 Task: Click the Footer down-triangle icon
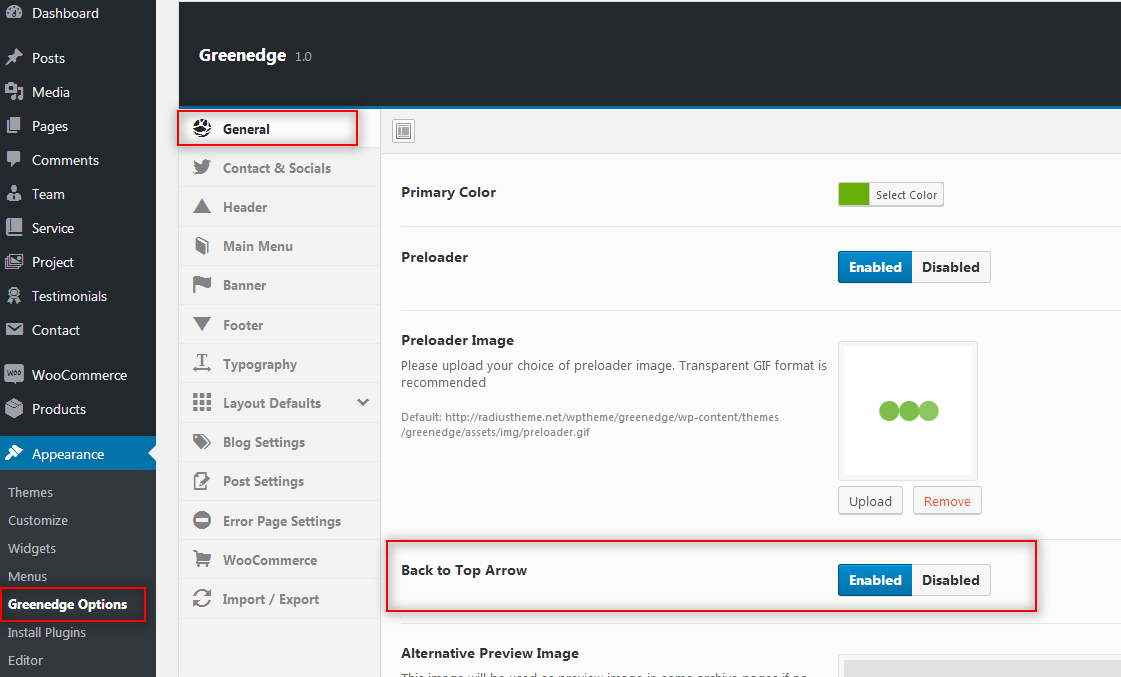tap(202, 325)
